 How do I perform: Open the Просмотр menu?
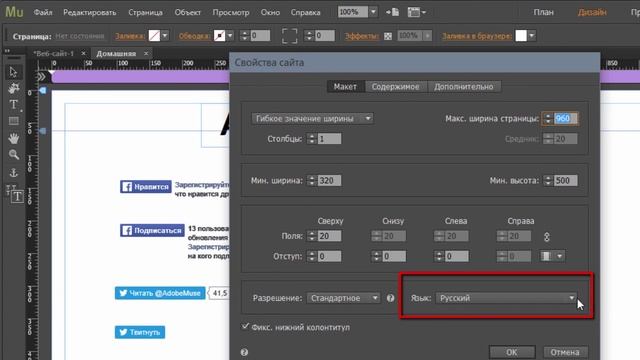[x=231, y=12]
